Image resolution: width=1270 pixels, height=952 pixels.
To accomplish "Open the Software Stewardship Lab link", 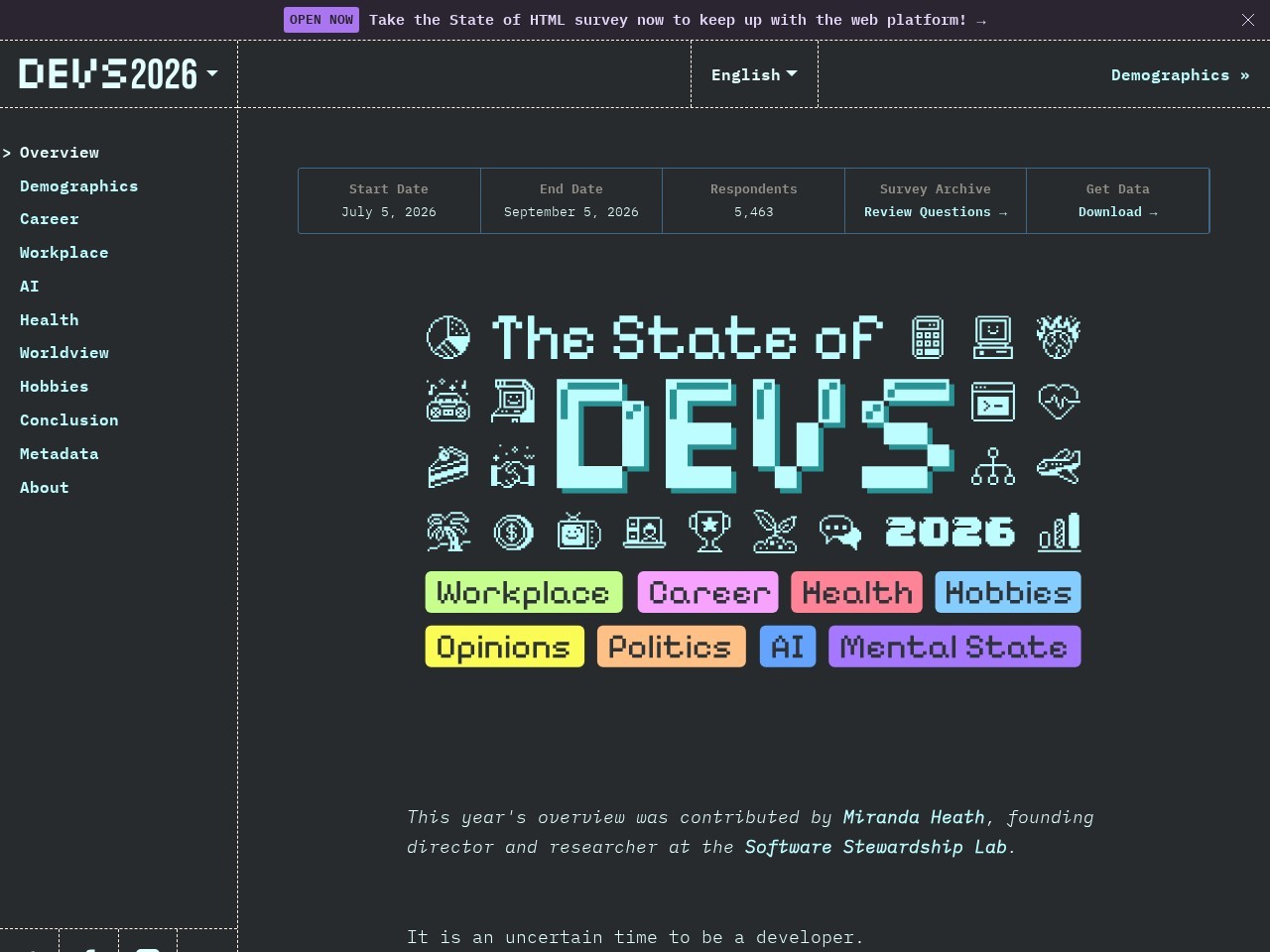I will 876,847.
